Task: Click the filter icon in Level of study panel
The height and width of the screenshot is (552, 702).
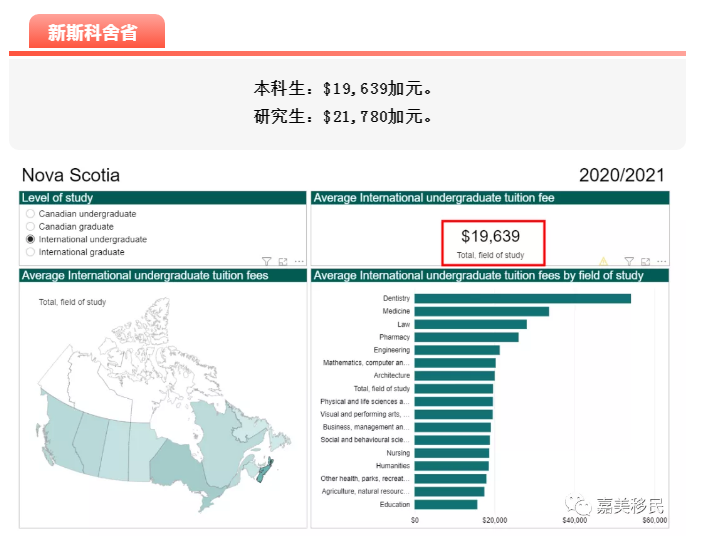Action: [x=267, y=261]
